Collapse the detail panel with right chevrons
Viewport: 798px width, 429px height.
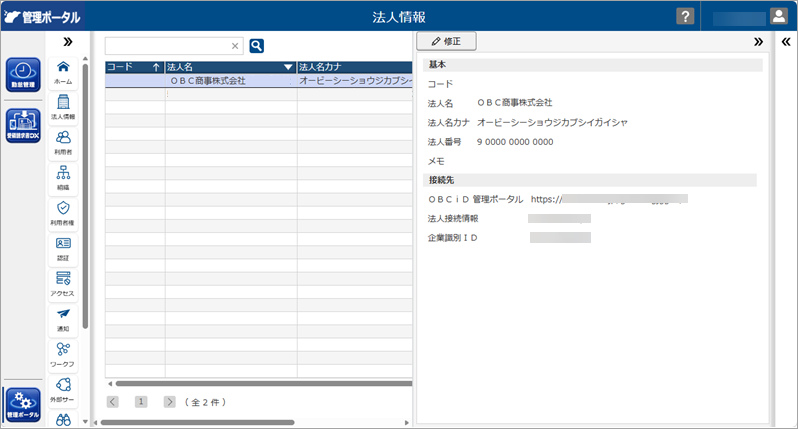(758, 42)
